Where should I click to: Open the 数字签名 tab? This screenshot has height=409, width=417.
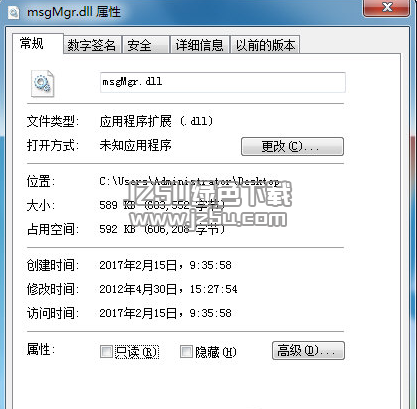point(92,45)
